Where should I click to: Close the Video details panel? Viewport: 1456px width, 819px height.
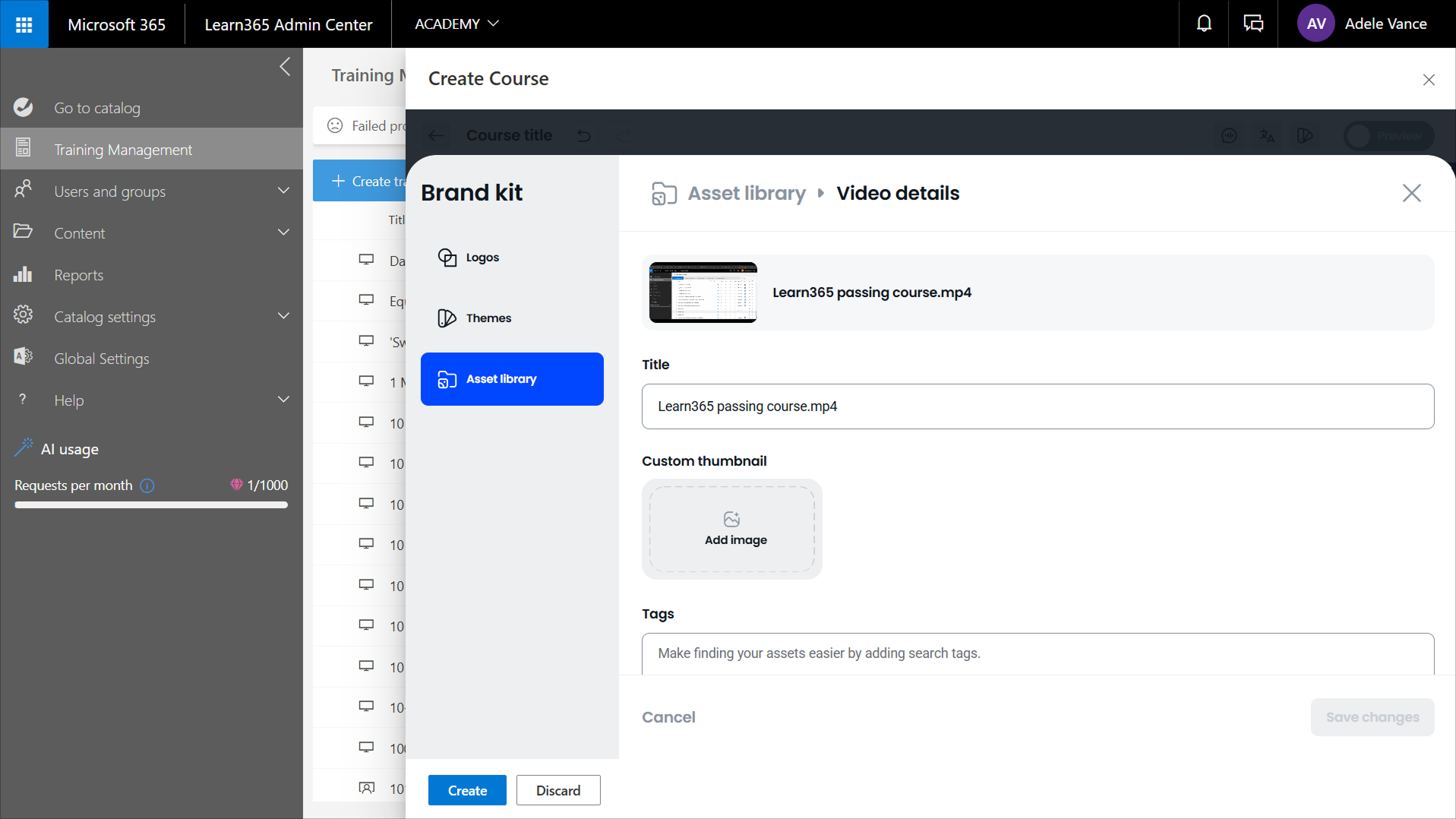pyautogui.click(x=1411, y=193)
